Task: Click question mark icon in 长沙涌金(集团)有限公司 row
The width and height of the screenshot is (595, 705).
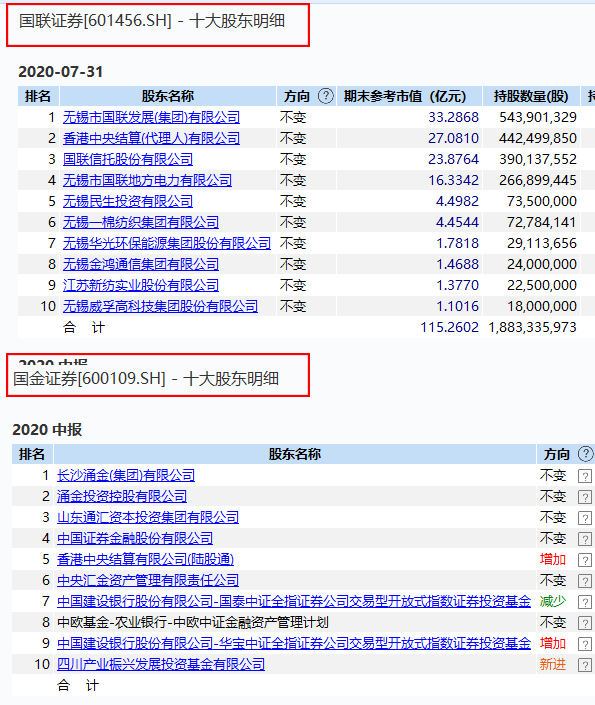Action: tap(585, 476)
